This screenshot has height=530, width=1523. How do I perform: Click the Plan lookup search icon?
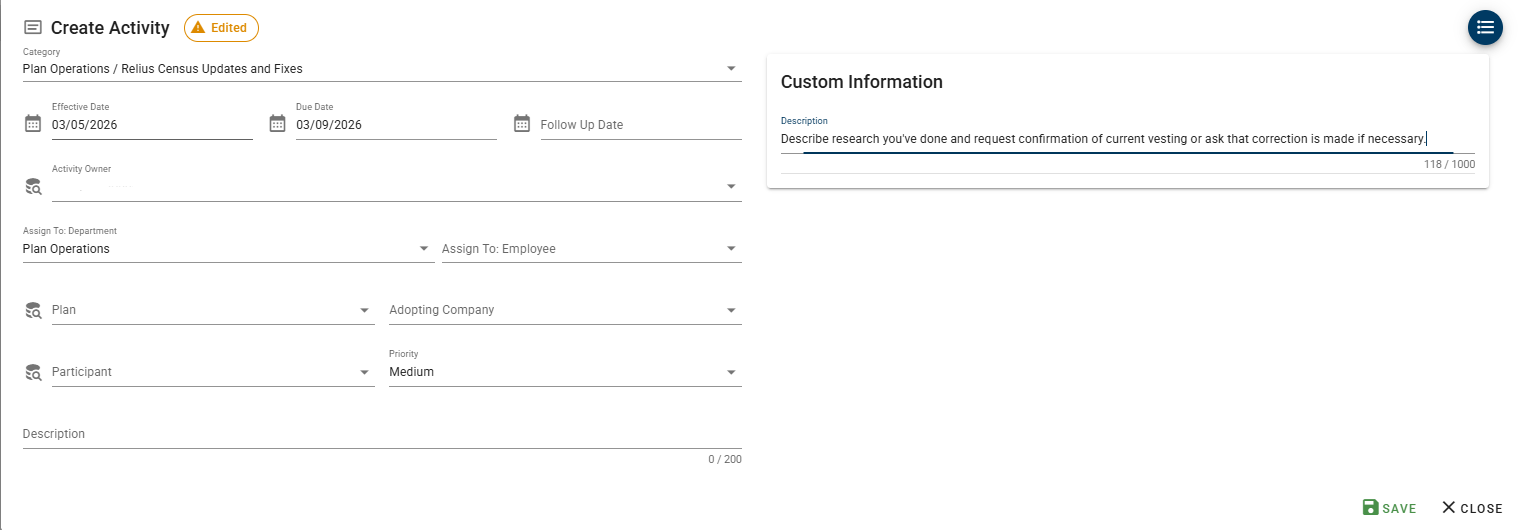[x=33, y=310]
